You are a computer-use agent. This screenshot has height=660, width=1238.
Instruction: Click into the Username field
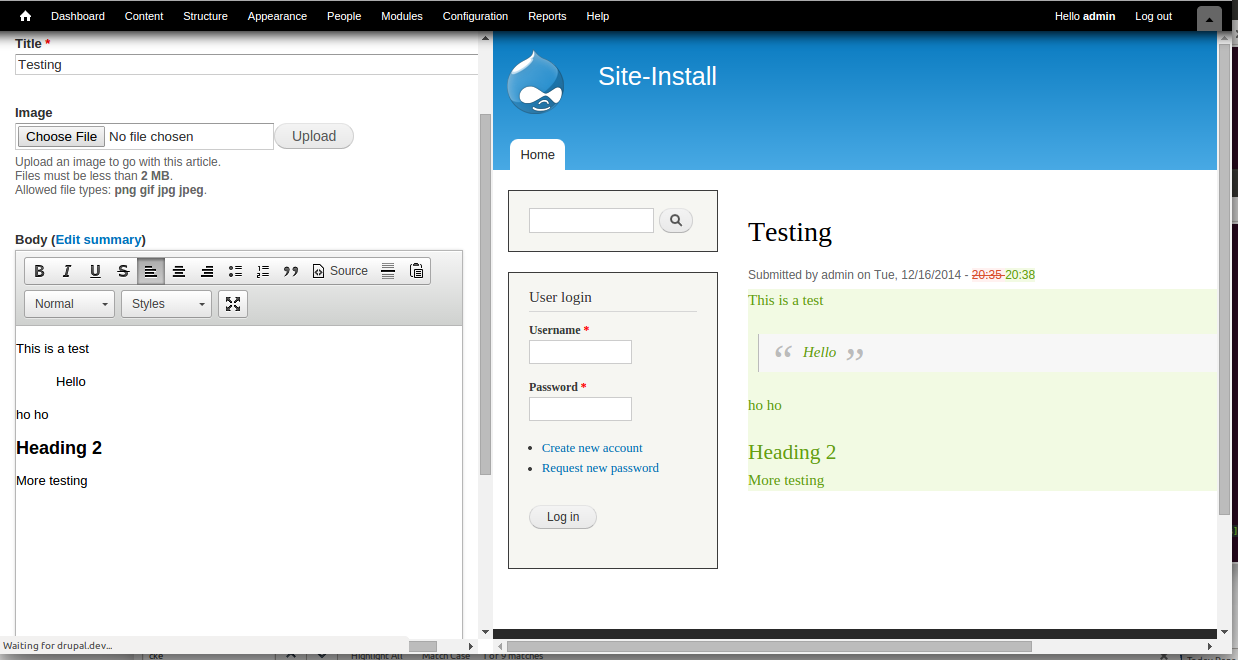click(x=580, y=352)
